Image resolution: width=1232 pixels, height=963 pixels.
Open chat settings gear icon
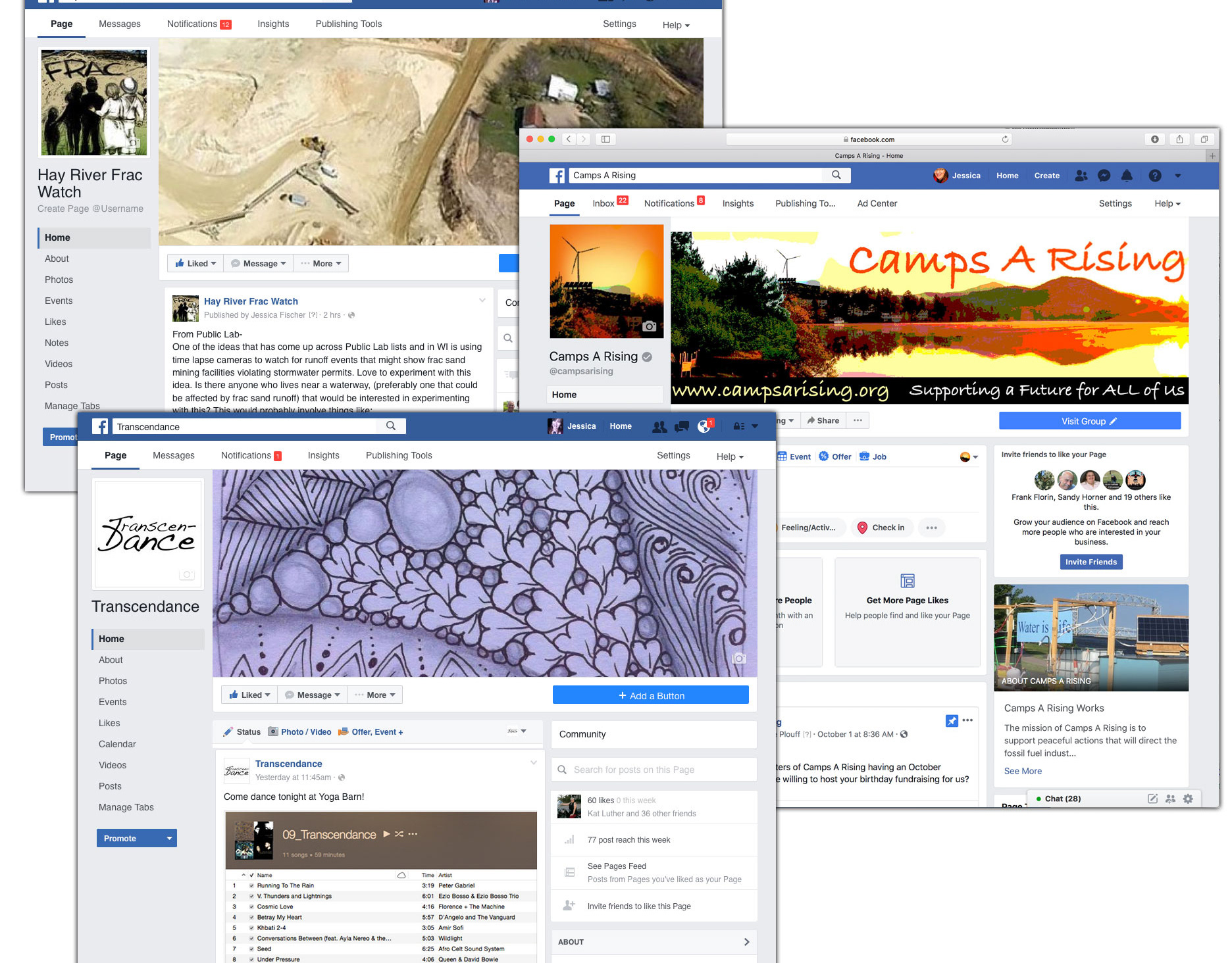(x=1188, y=799)
